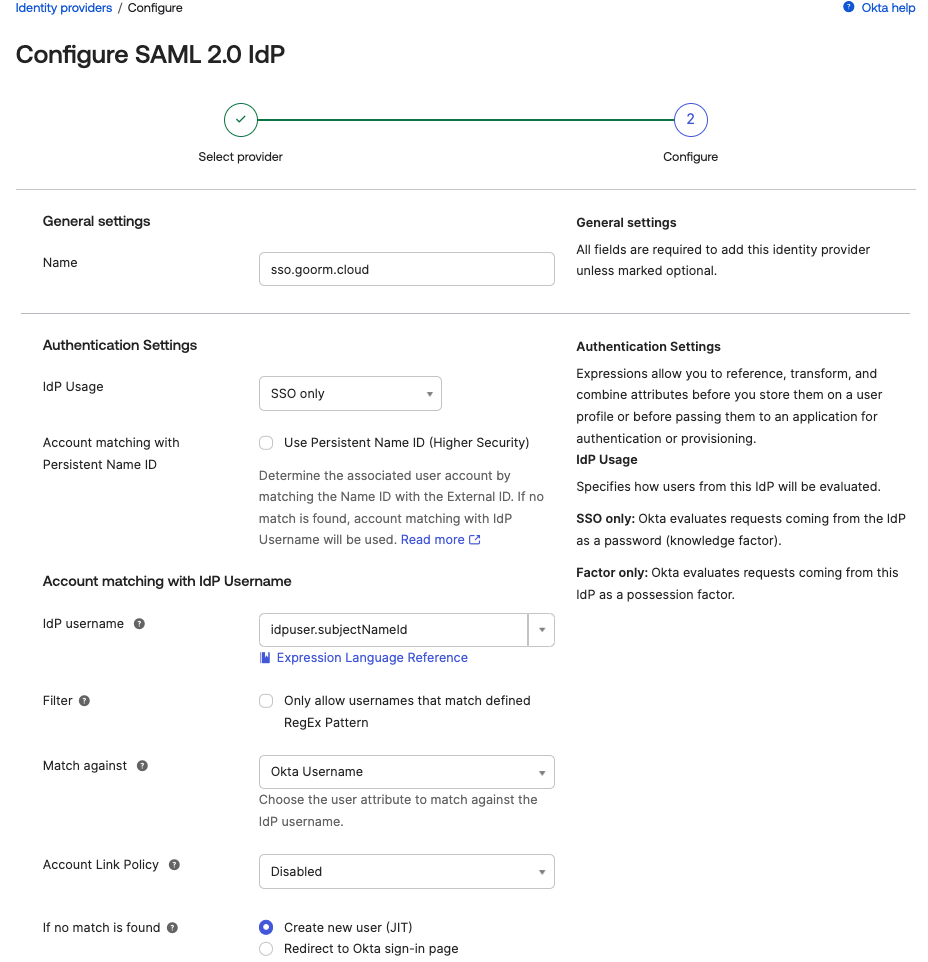
Task: Expand the IdP username expression dropdown arrow
Action: point(541,630)
